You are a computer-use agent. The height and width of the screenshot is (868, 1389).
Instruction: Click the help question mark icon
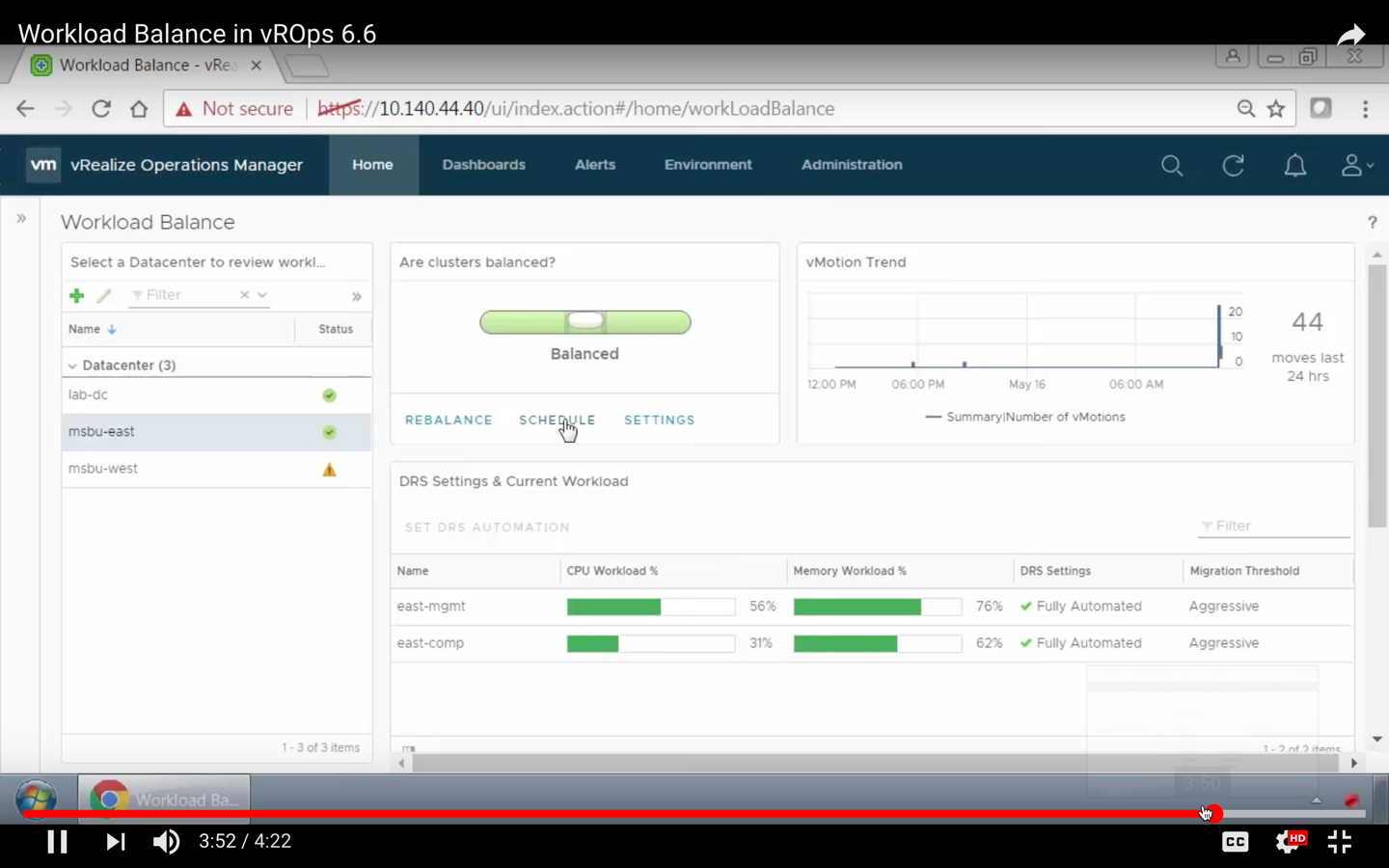(1372, 223)
